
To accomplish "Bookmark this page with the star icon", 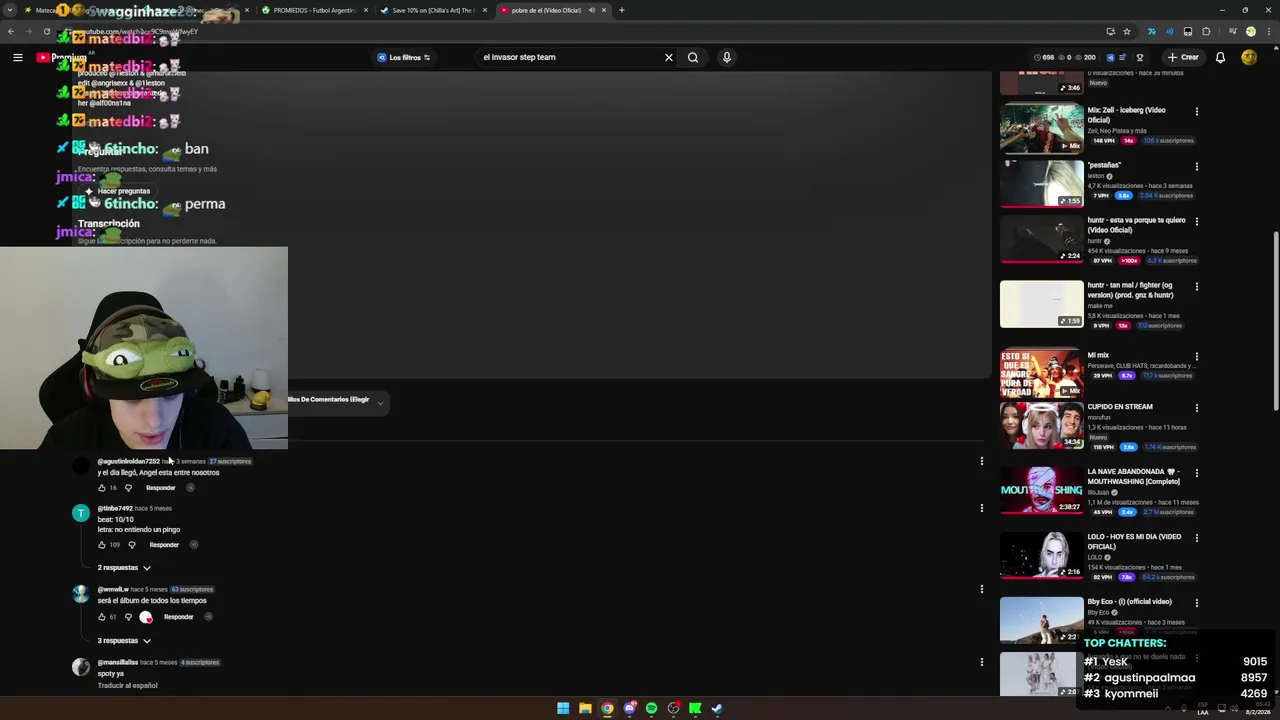I will click(x=1127, y=31).
